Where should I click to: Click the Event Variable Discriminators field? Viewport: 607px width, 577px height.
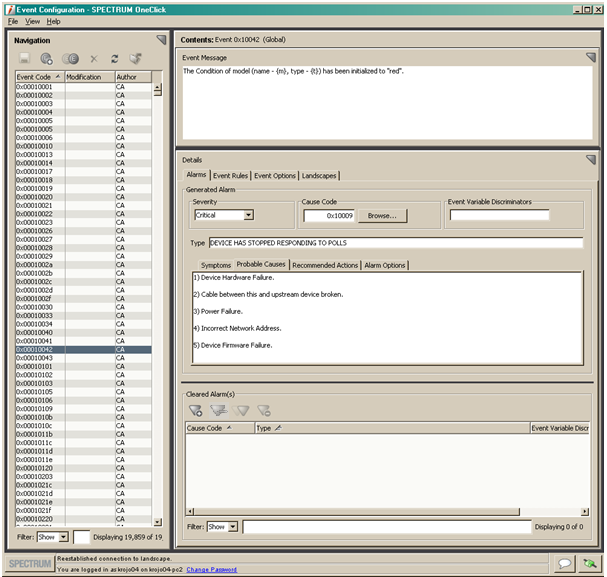pyautogui.click(x=499, y=215)
